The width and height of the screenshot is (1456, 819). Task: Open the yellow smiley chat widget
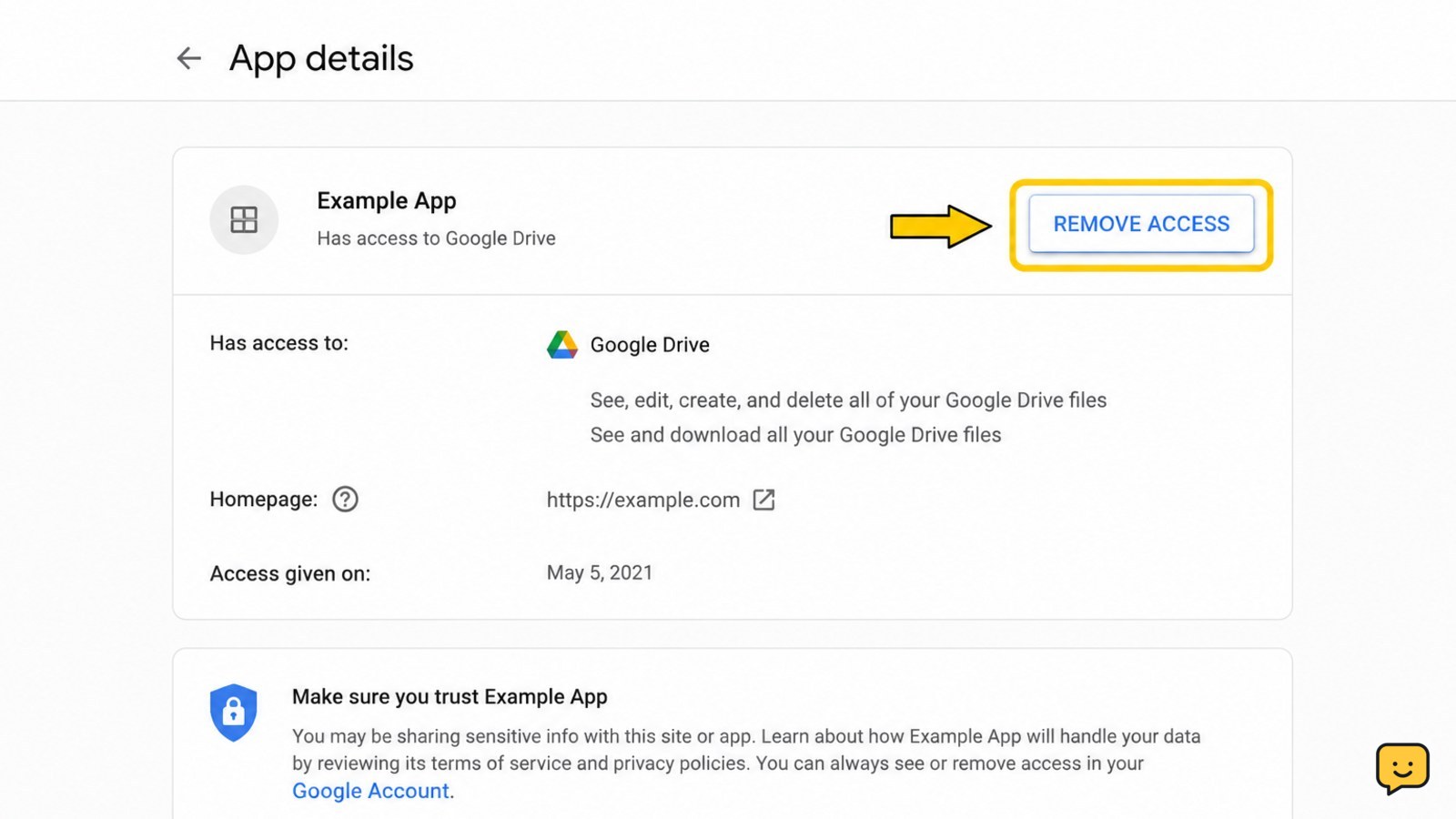pos(1402,768)
